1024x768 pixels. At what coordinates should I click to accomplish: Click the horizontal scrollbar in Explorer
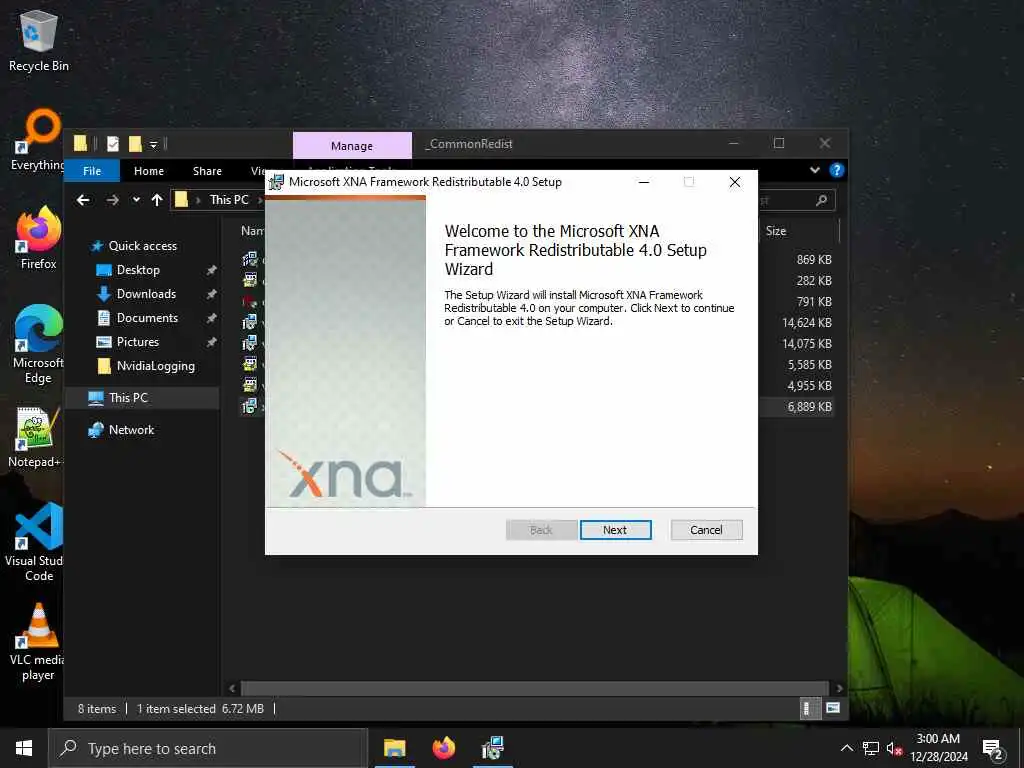[x=535, y=688]
